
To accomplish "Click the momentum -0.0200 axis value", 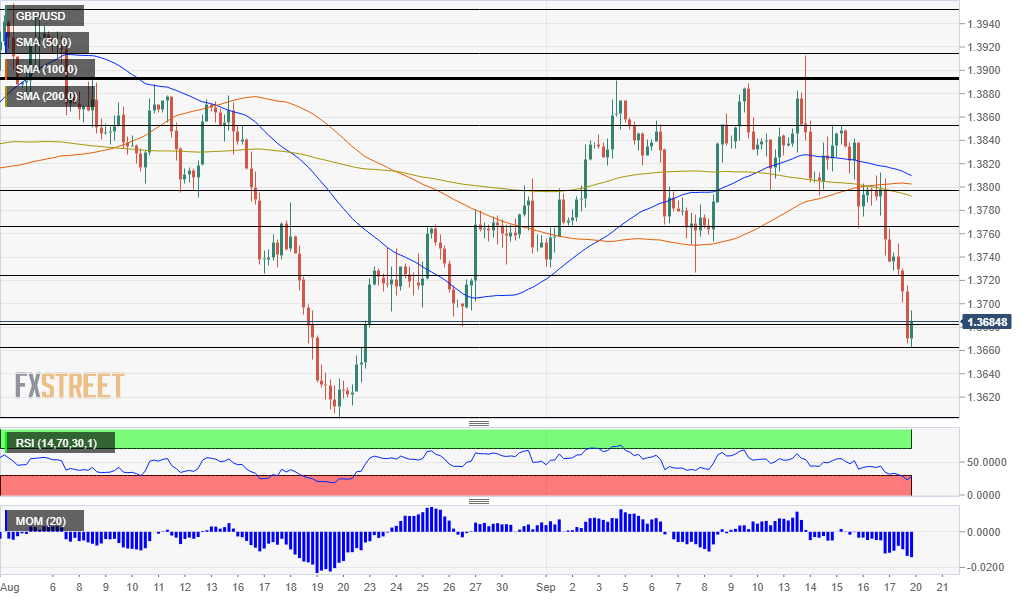I will tap(985, 567).
